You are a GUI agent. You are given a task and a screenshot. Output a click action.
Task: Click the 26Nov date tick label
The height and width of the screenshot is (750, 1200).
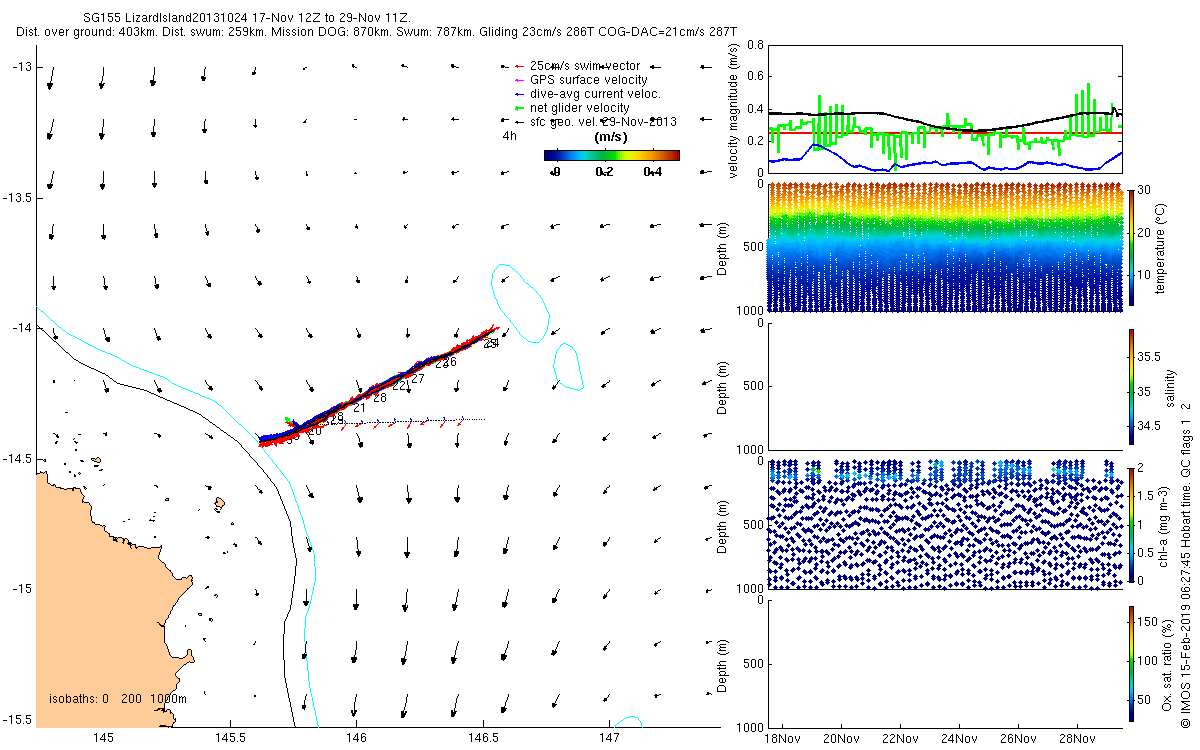1018,739
